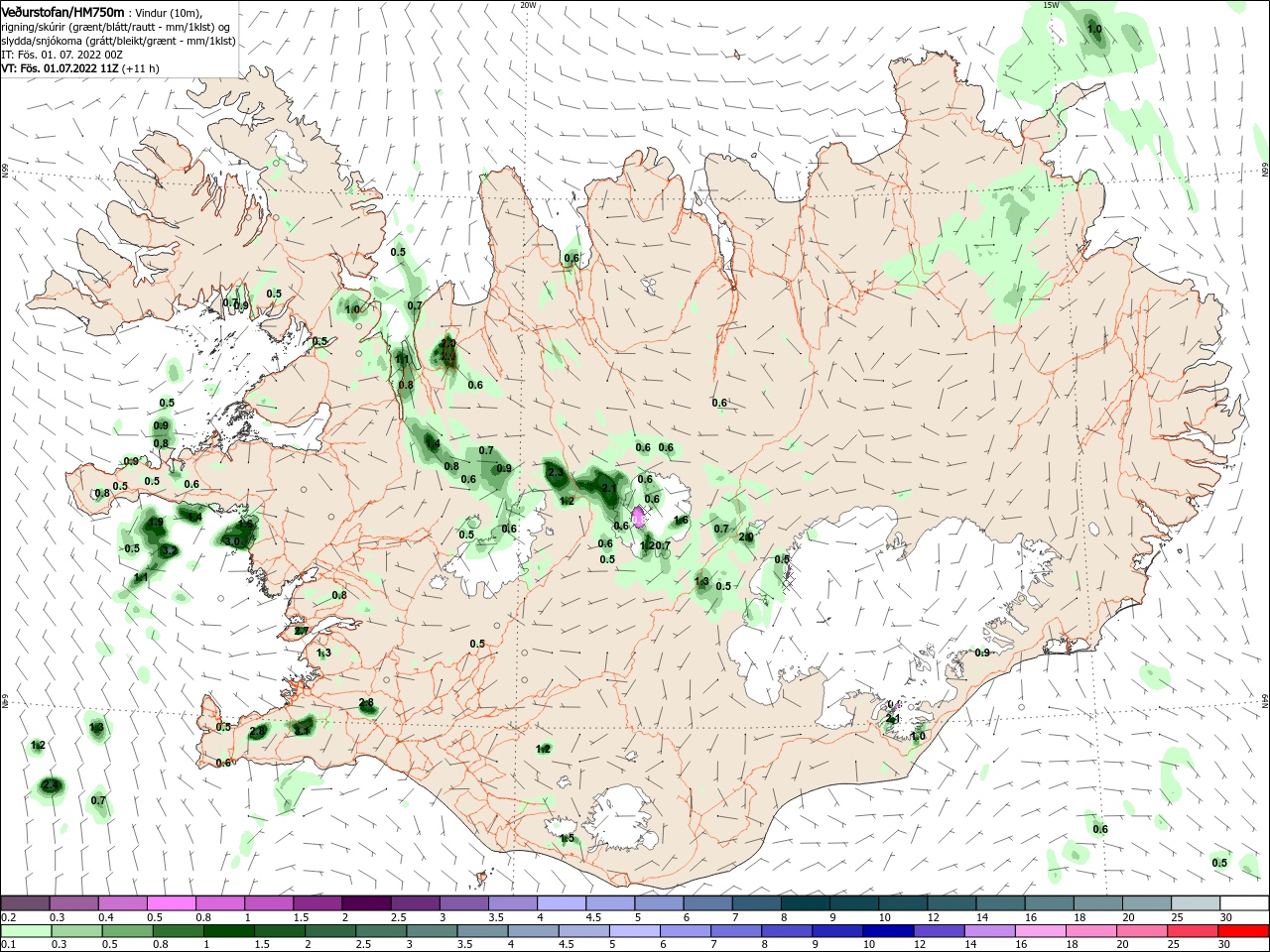
Task: Click the bright pink snow swatch between 0.5 and 0.8
Action: pyautogui.click(x=171, y=903)
